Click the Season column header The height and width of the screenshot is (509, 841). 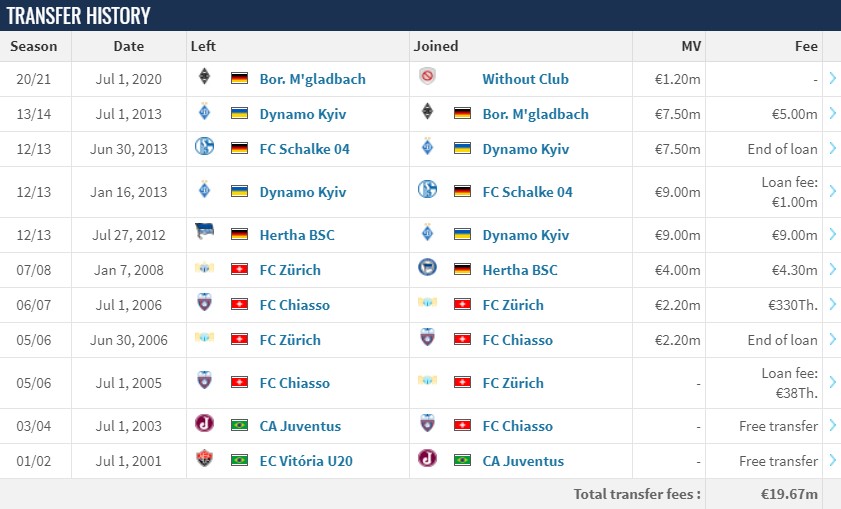34,46
